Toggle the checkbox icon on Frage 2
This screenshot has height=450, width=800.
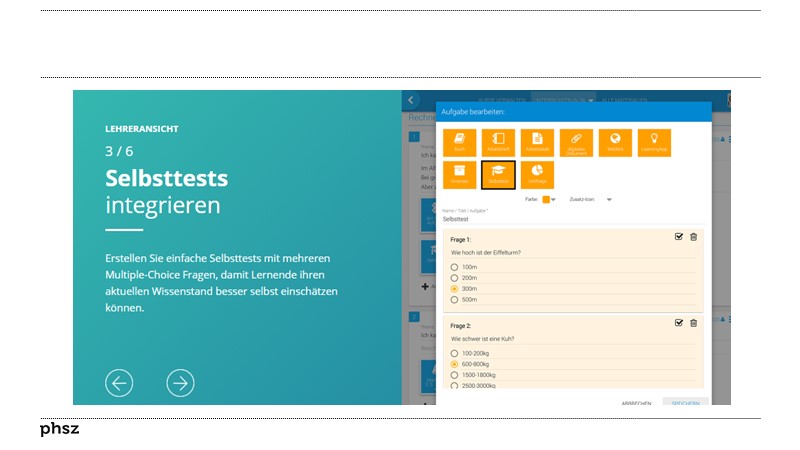[679, 322]
